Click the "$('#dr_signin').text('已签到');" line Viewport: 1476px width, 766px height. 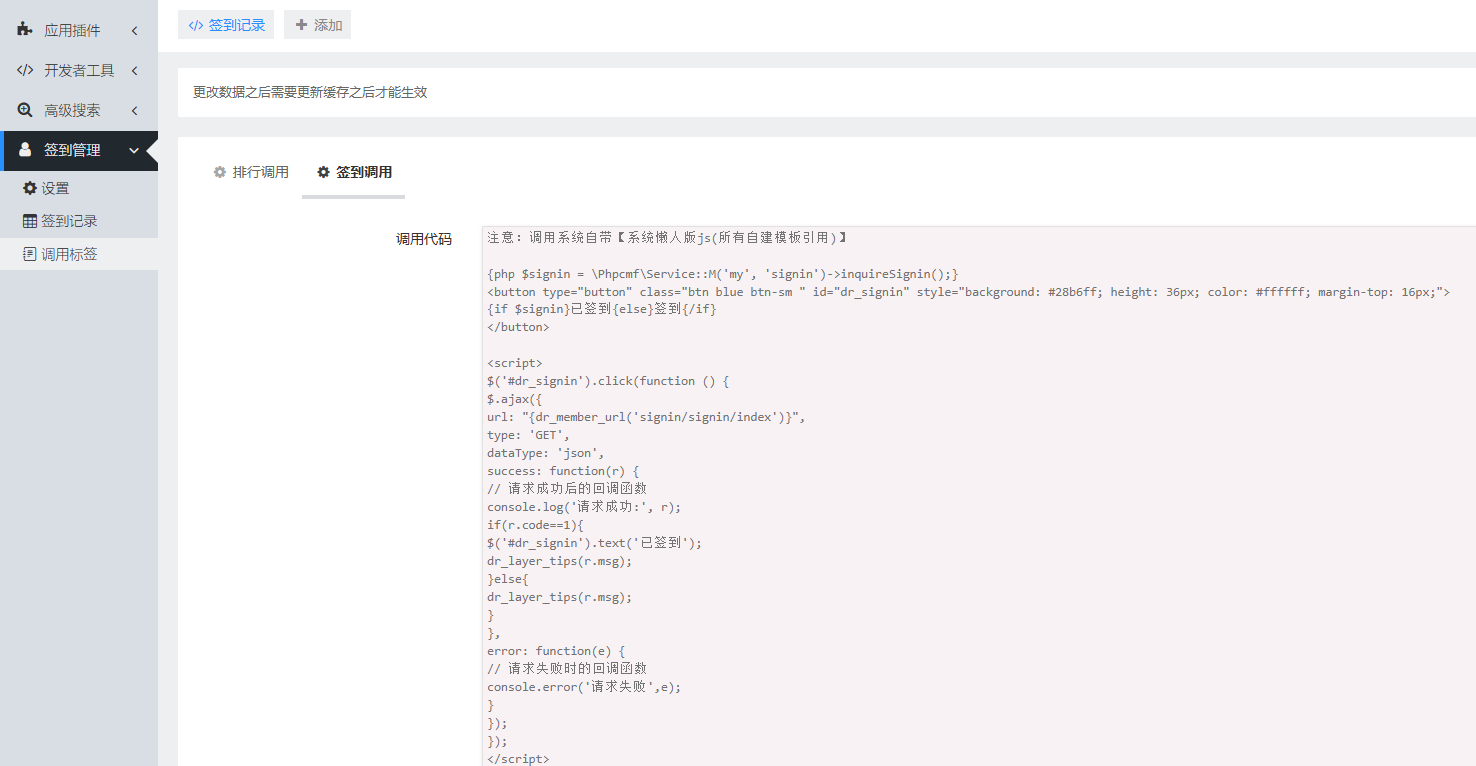coord(595,543)
